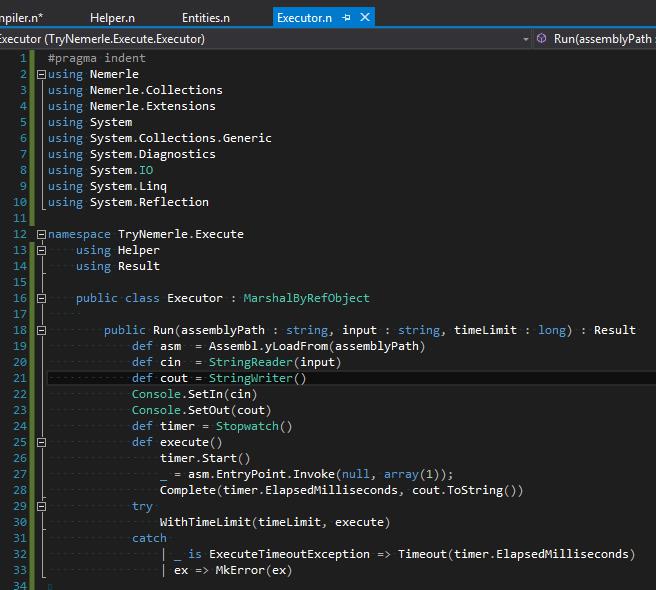Select the unsaved Compiler.n* tab
This screenshot has height=590, width=656.
[20, 18]
